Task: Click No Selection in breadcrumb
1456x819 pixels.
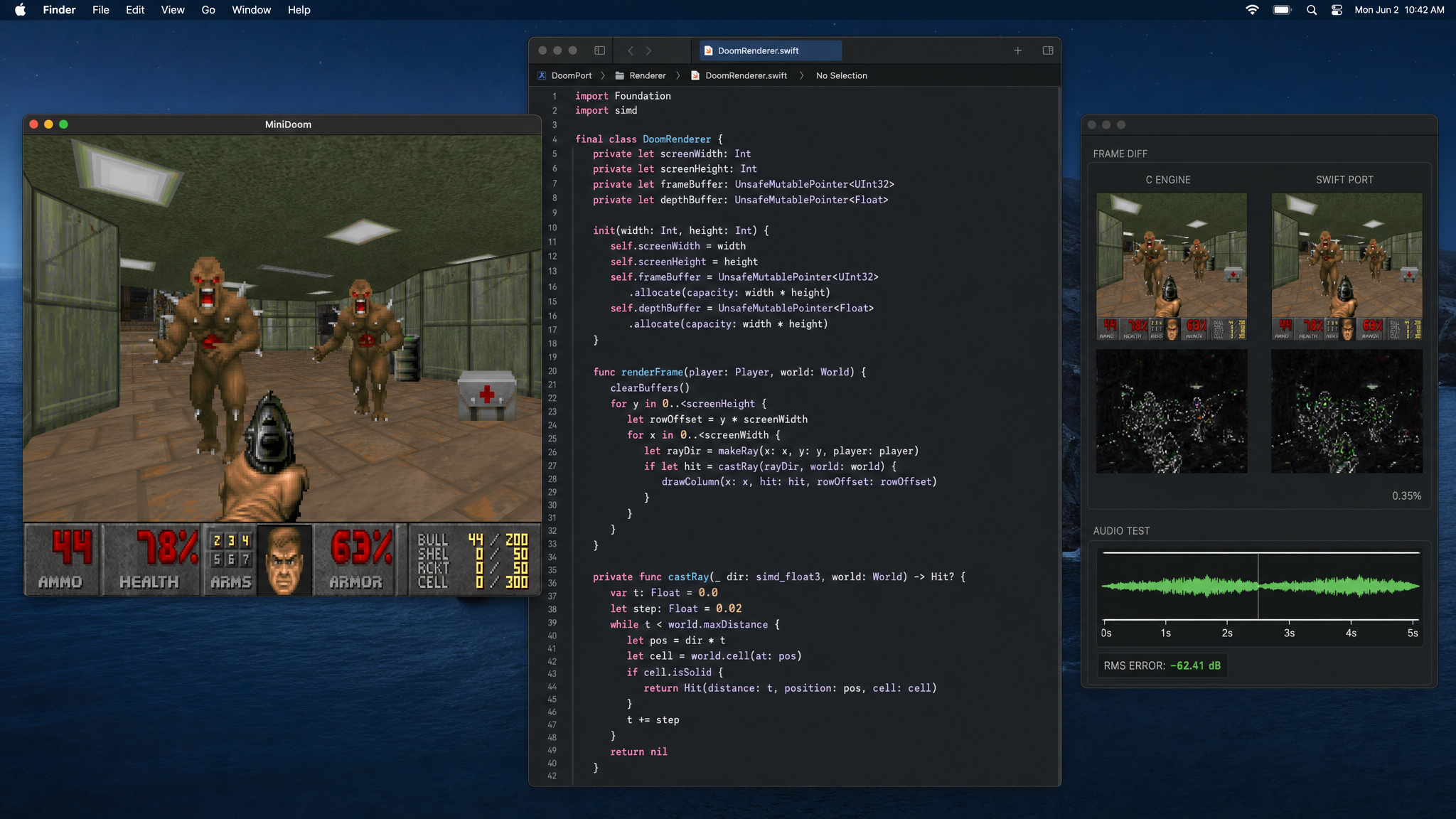Action: [x=841, y=75]
